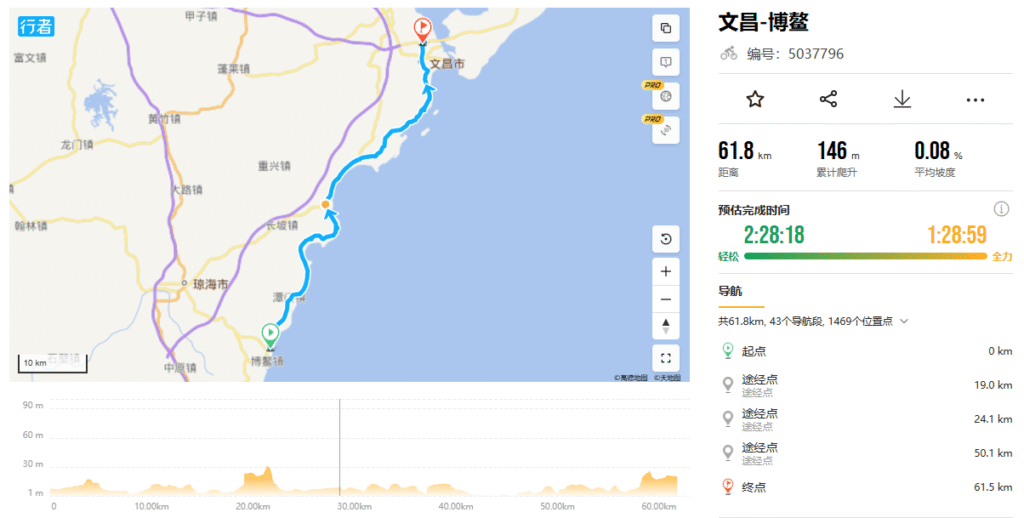
Task: Select the 导航 tab
Action: point(730,291)
